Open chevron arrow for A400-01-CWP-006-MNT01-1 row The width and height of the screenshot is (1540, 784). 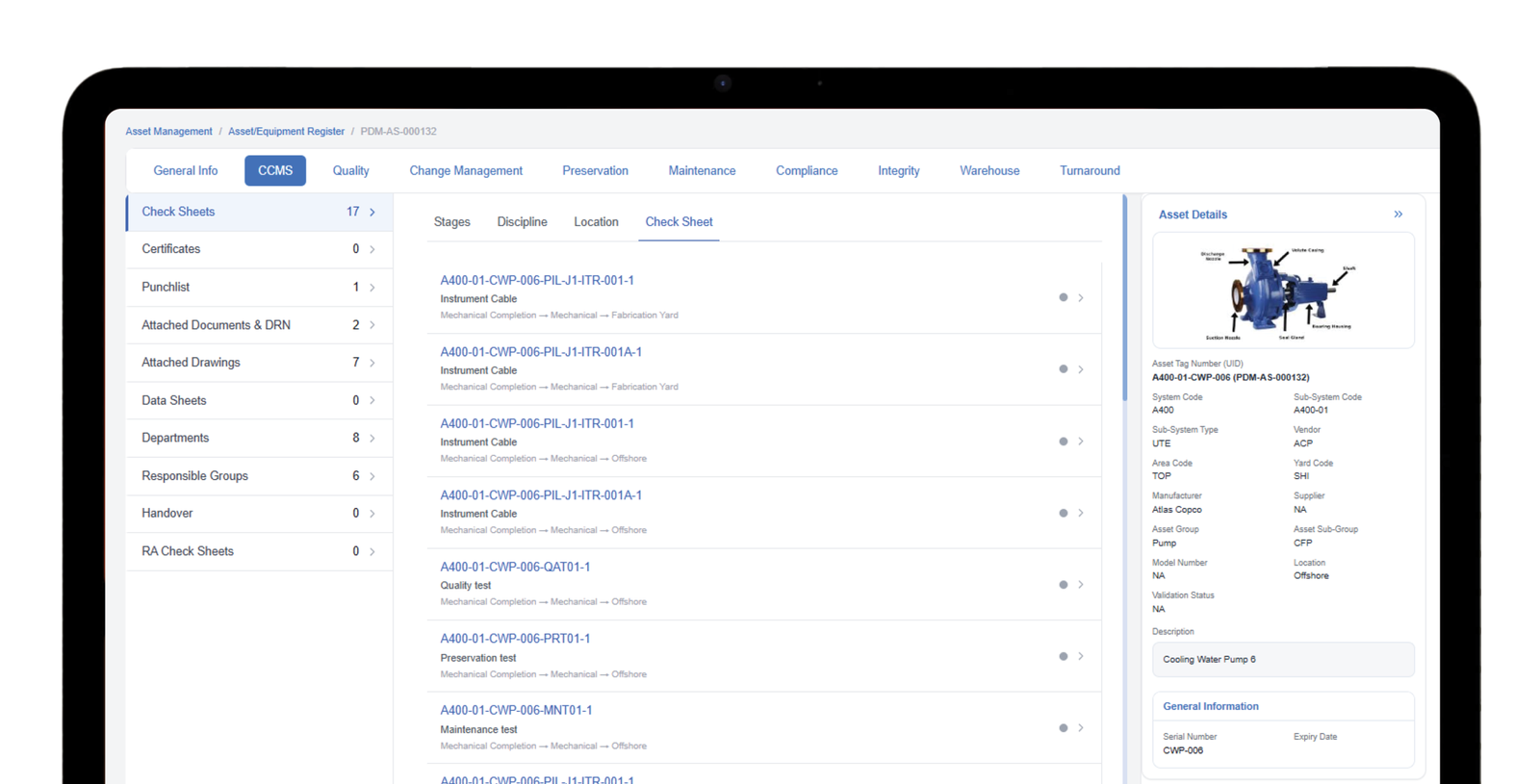(1081, 728)
